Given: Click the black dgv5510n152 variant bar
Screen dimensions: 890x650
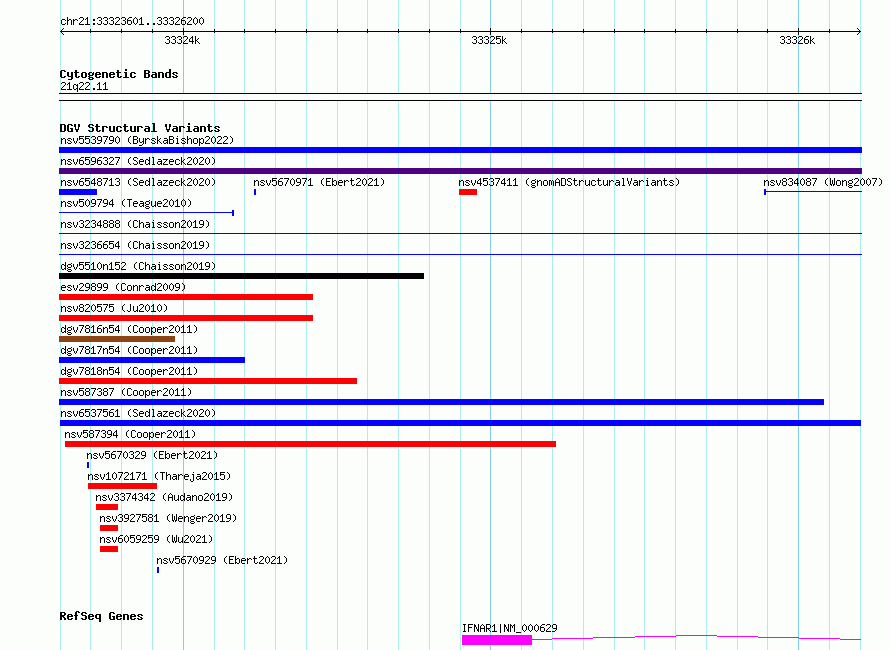Looking at the screenshot, I should click(x=241, y=276).
